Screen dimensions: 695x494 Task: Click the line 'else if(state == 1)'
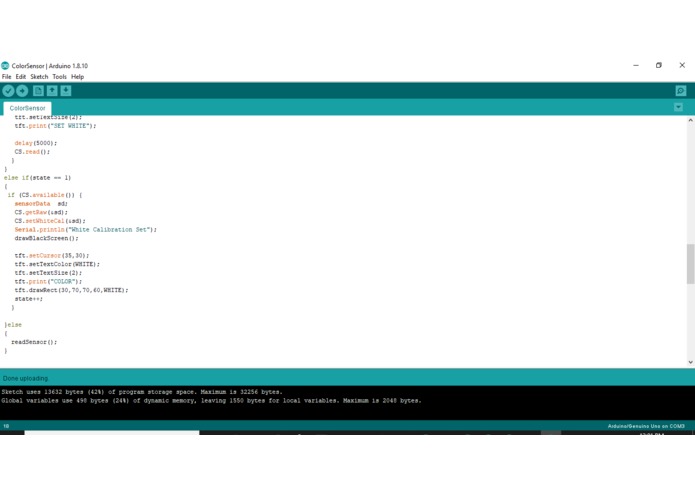click(38, 178)
